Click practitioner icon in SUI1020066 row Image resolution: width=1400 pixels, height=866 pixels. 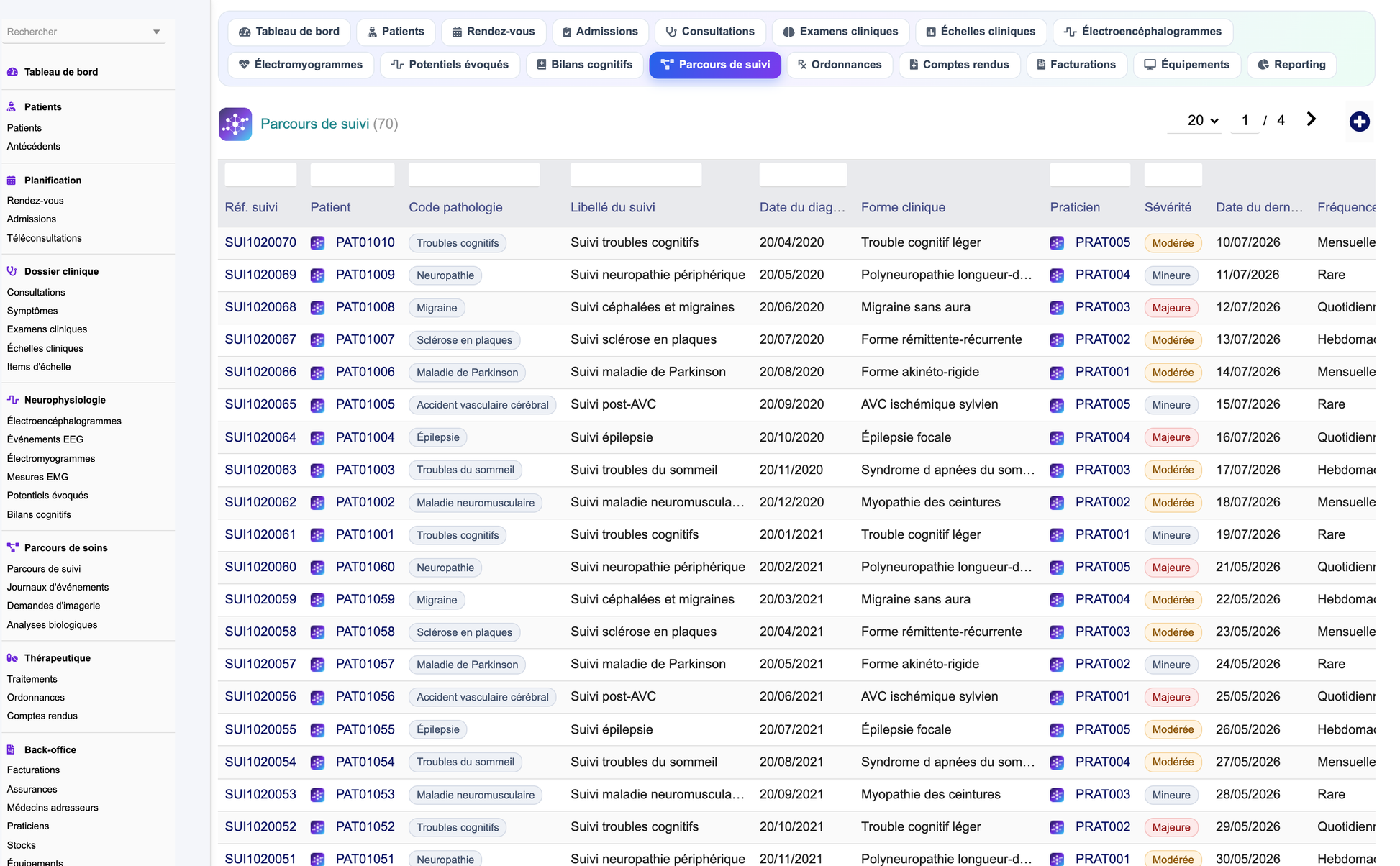coord(1057,373)
